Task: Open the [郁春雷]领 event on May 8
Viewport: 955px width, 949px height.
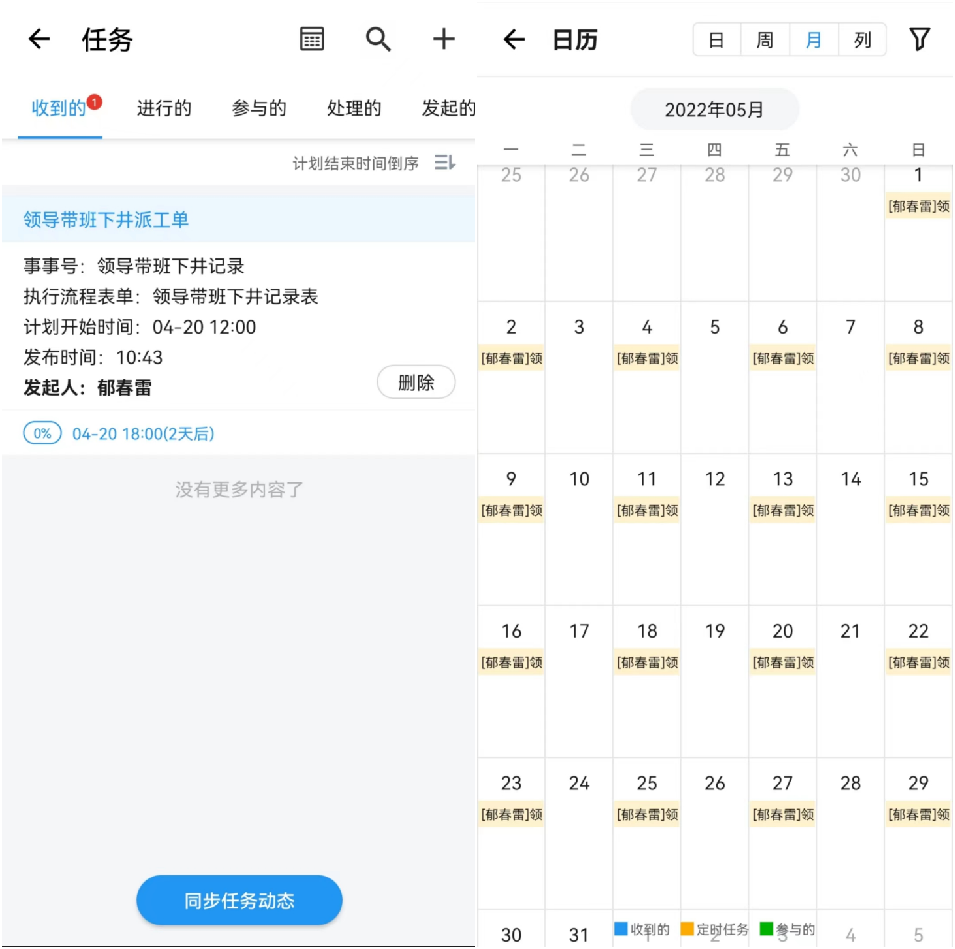Action: (918, 359)
